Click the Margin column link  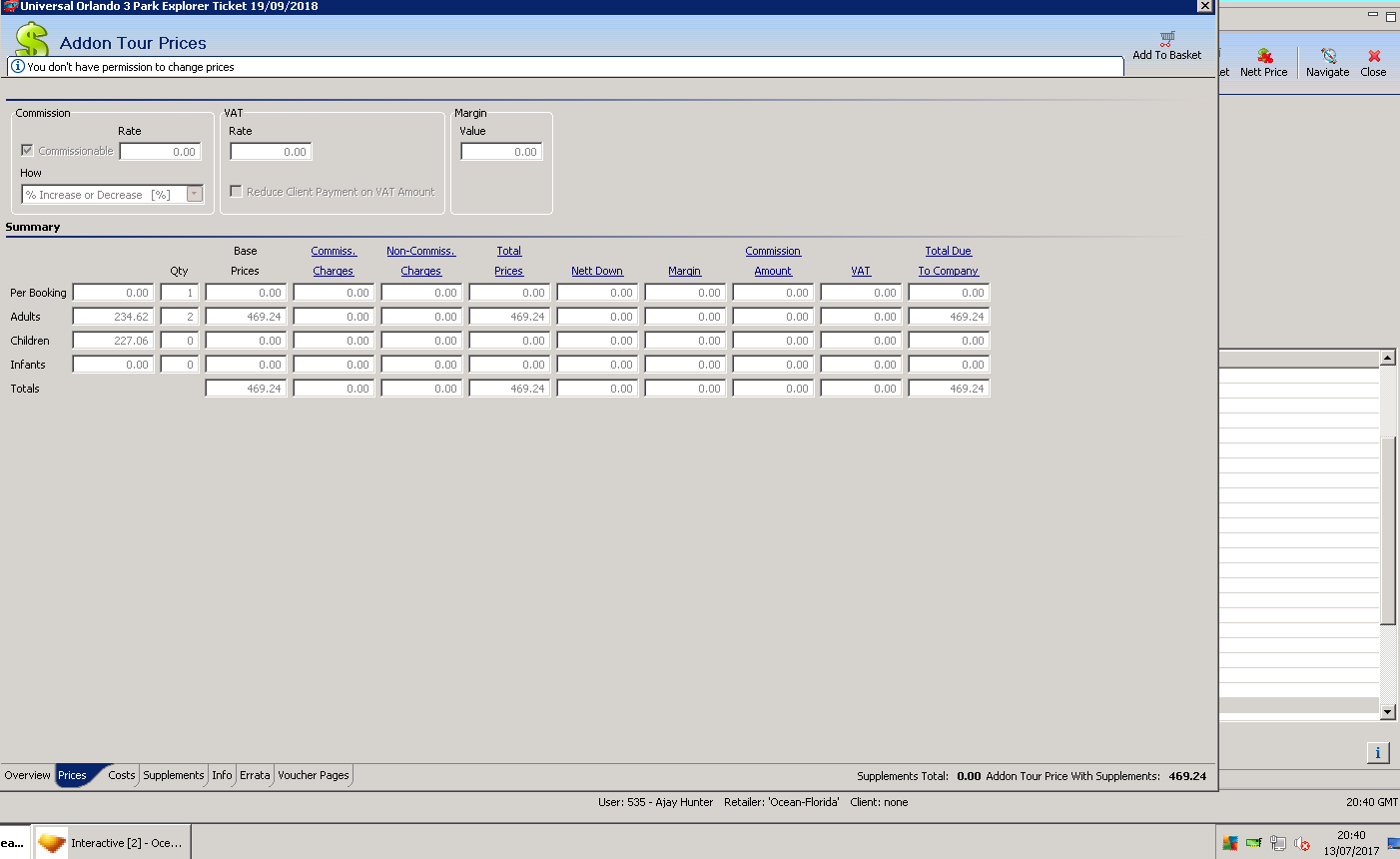(685, 271)
